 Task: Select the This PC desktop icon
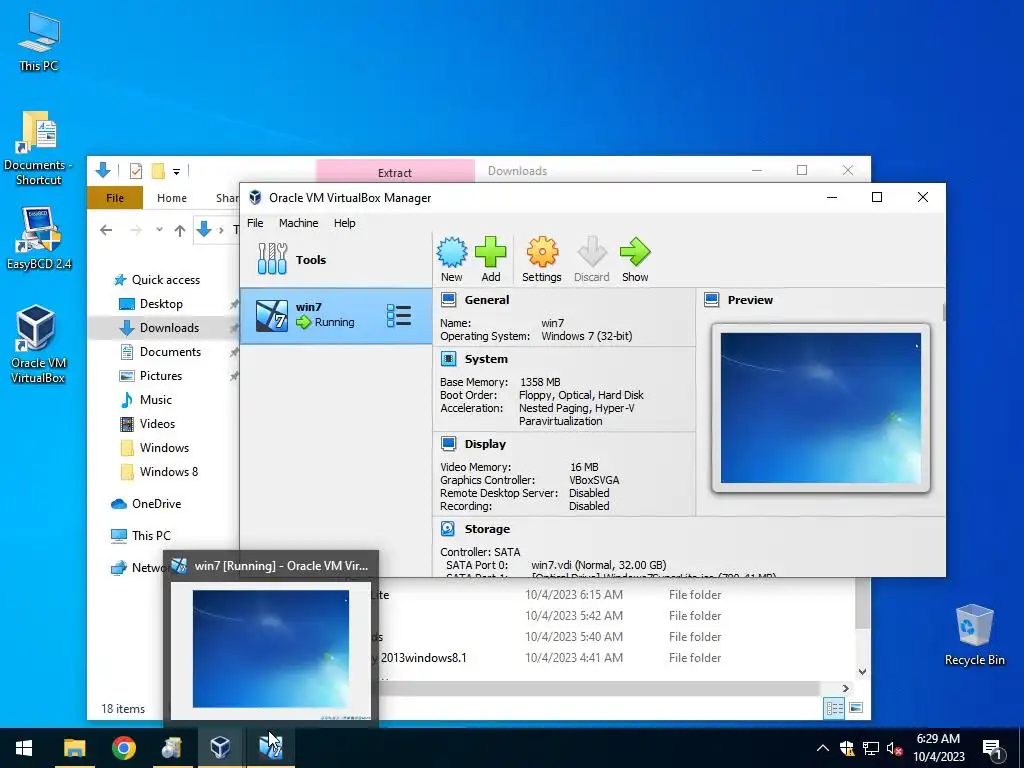(x=39, y=41)
